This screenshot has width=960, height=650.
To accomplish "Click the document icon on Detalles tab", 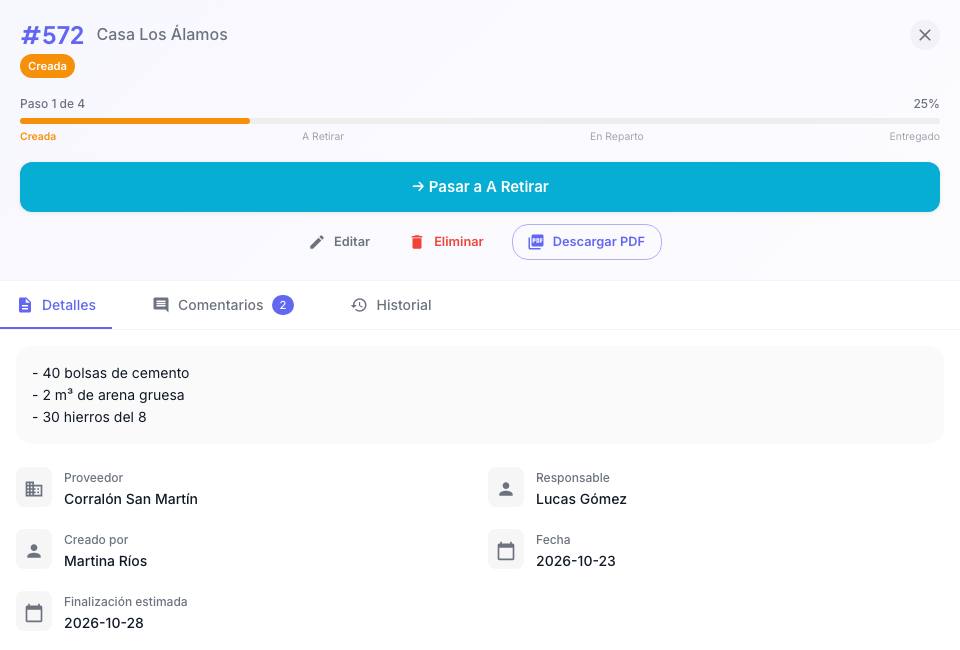I will pyautogui.click(x=25, y=305).
